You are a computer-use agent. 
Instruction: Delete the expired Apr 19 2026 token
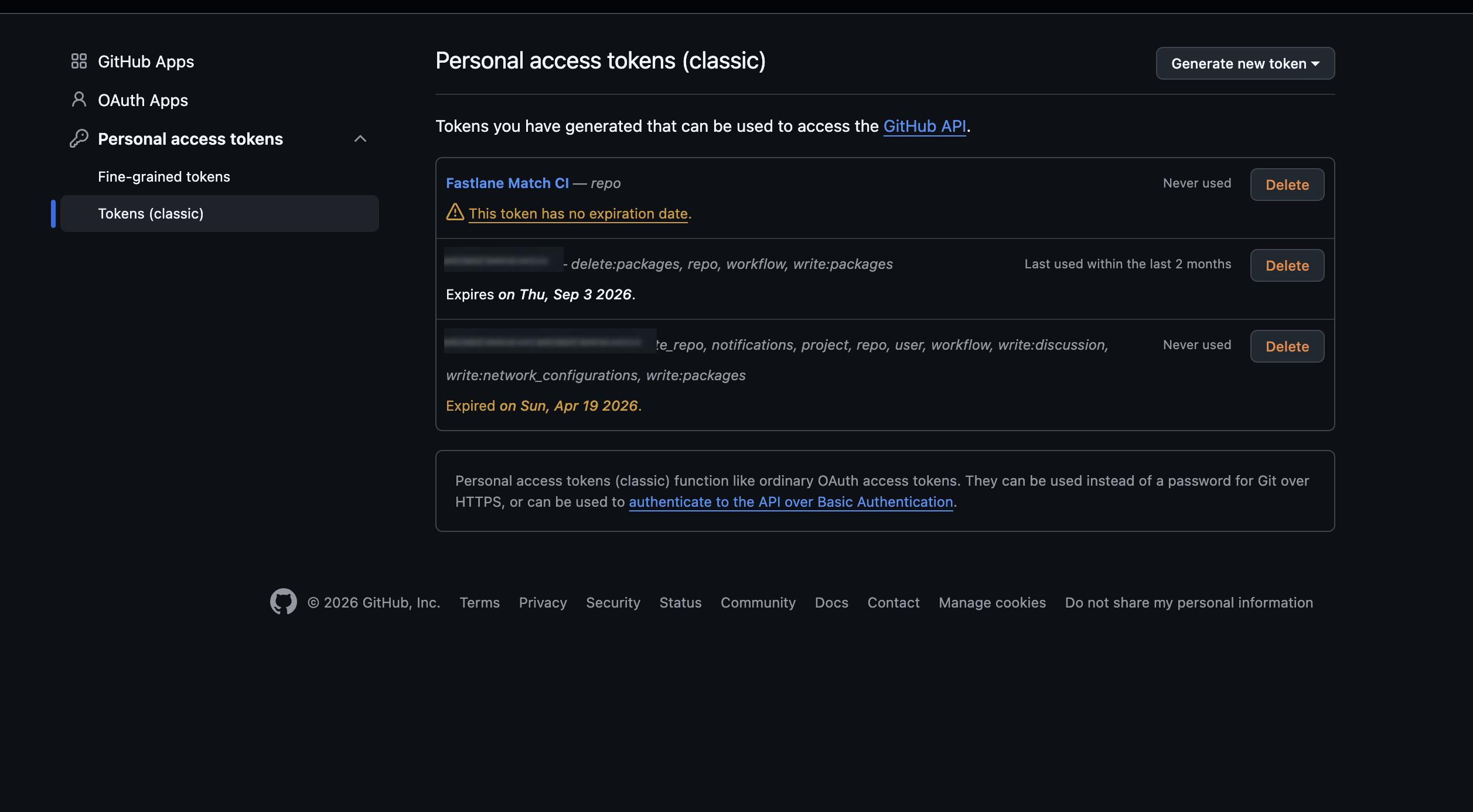point(1287,346)
